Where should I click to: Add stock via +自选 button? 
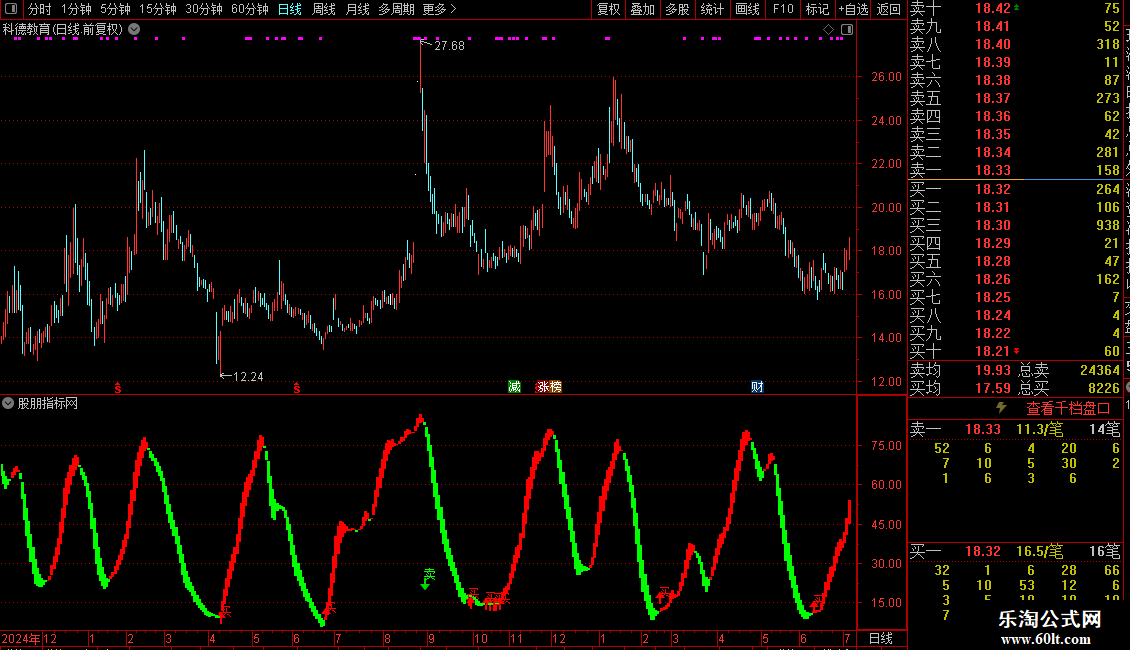(853, 9)
